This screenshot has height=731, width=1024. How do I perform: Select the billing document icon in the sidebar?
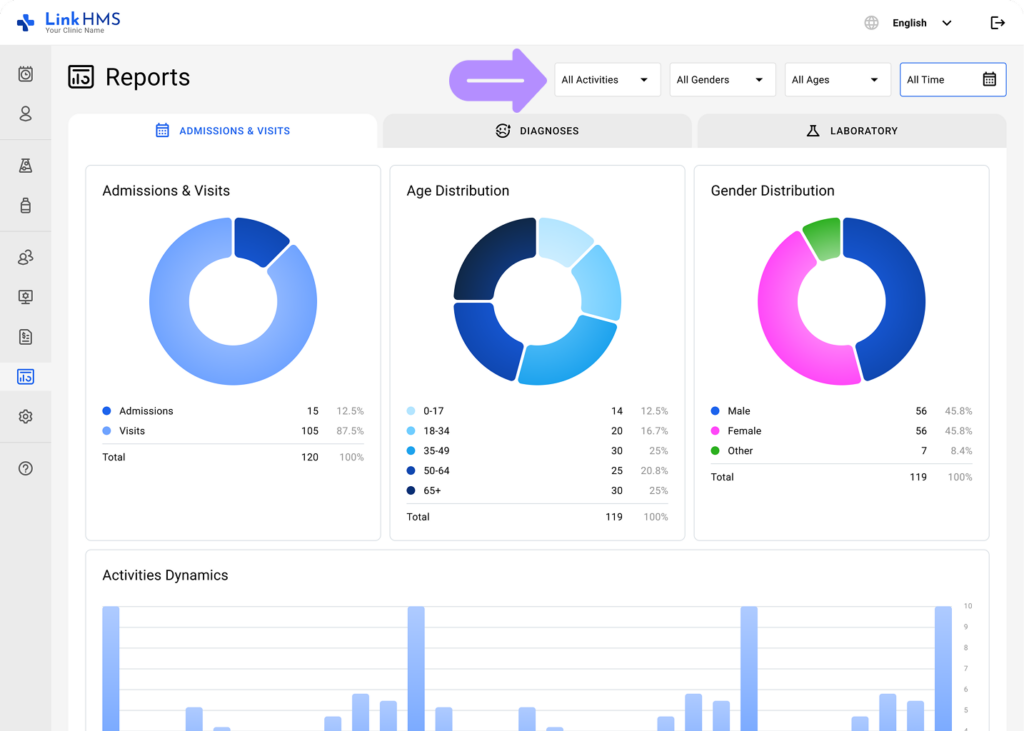(x=25, y=337)
